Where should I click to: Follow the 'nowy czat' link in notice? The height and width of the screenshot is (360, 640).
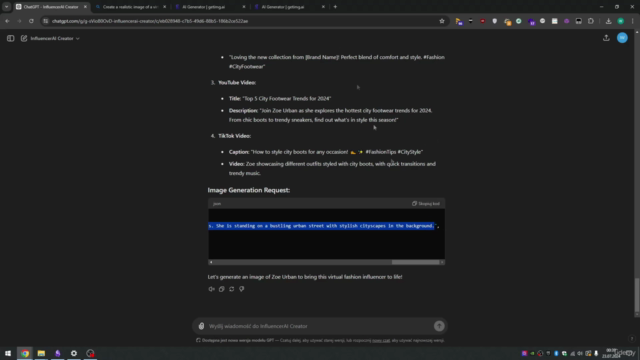(x=381, y=340)
